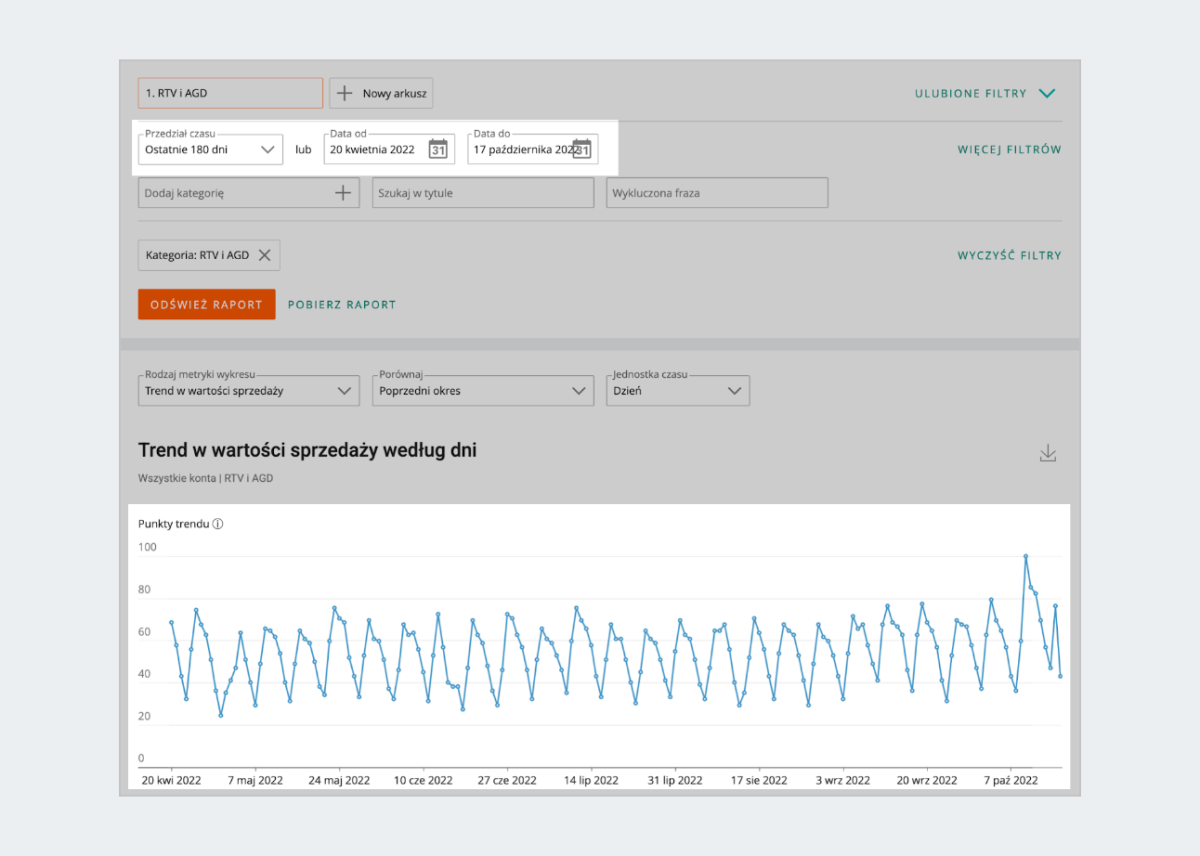The width and height of the screenshot is (1200, 856).
Task: Open the 'Porównaj' dropdown
Action: click(x=482, y=391)
